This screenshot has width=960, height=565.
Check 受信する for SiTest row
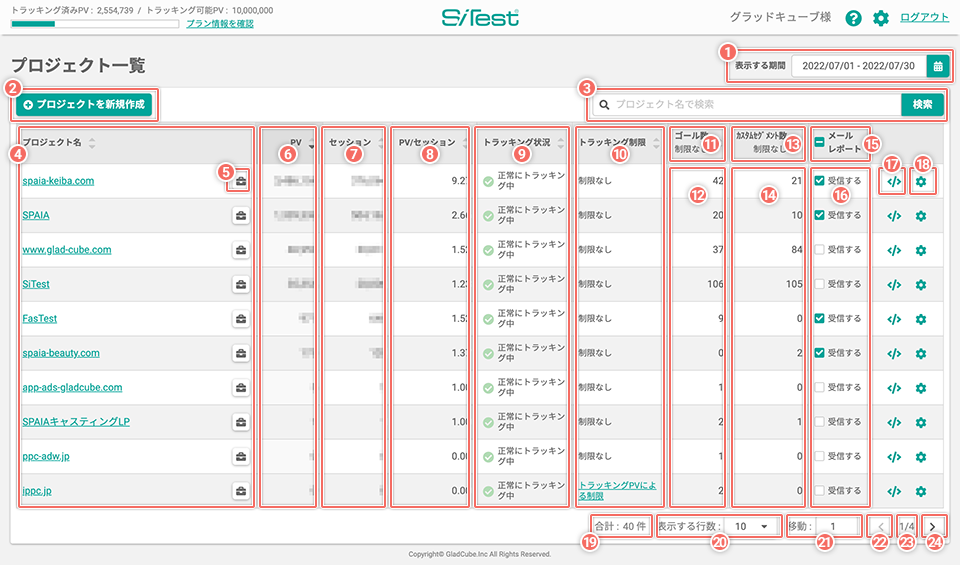819,284
